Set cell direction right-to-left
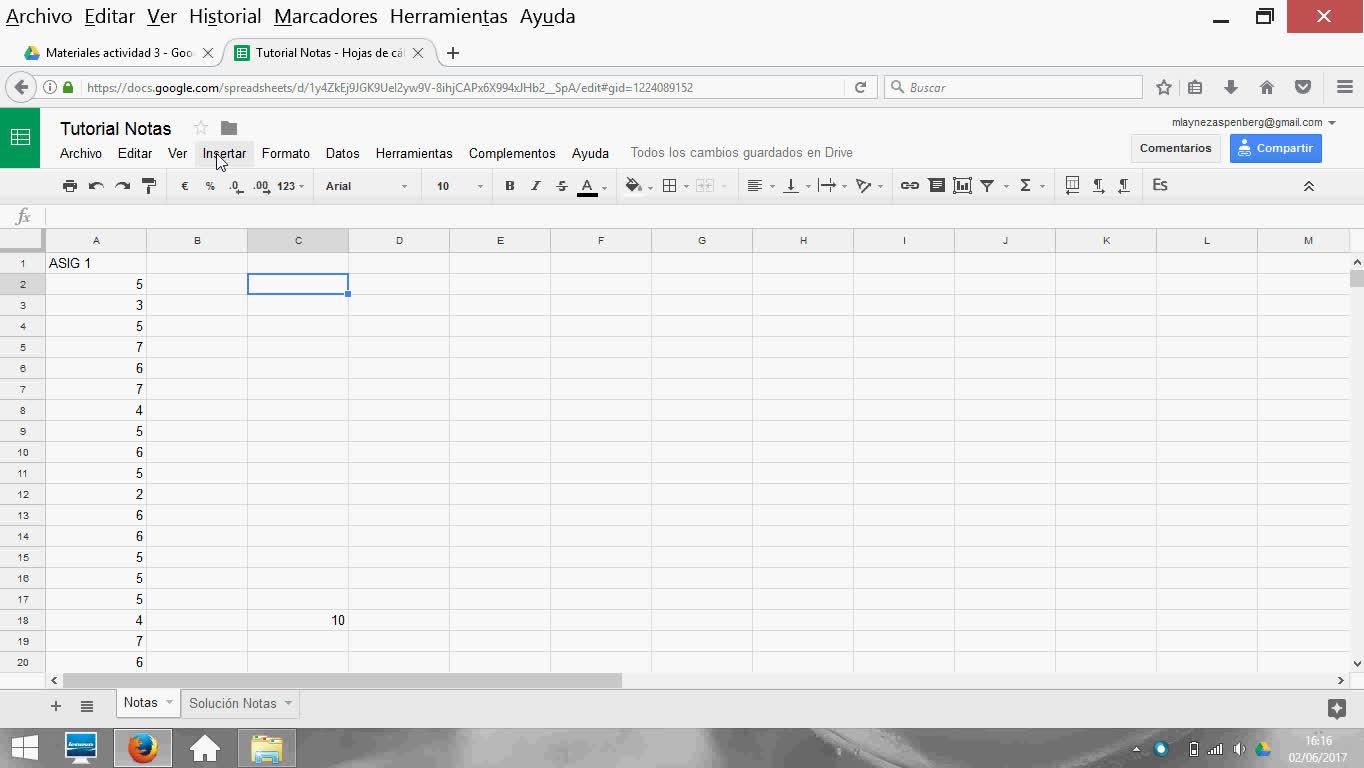The height and width of the screenshot is (768, 1364). point(1124,186)
